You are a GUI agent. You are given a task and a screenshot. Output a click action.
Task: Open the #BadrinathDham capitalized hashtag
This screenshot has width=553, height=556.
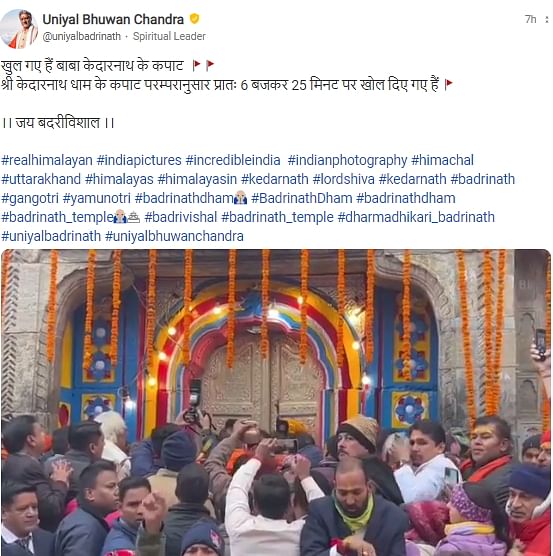pyautogui.click(x=302, y=198)
